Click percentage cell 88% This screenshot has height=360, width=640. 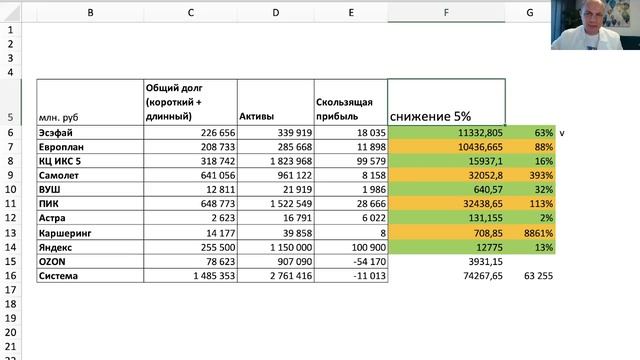pos(530,147)
